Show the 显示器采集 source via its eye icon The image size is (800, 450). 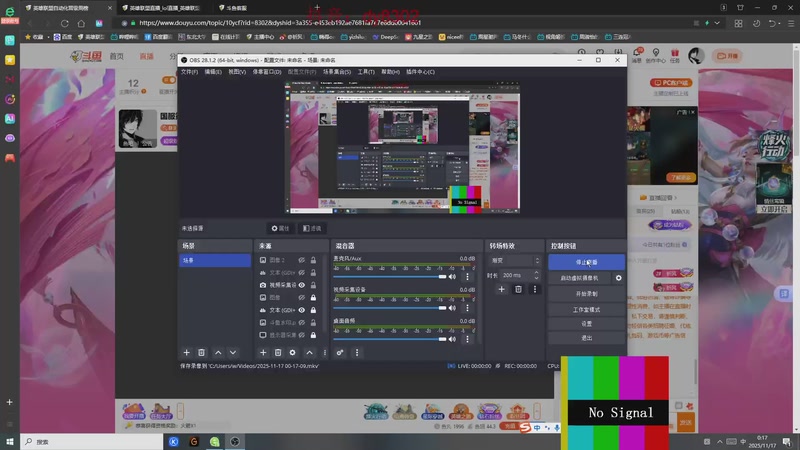click(x=302, y=335)
